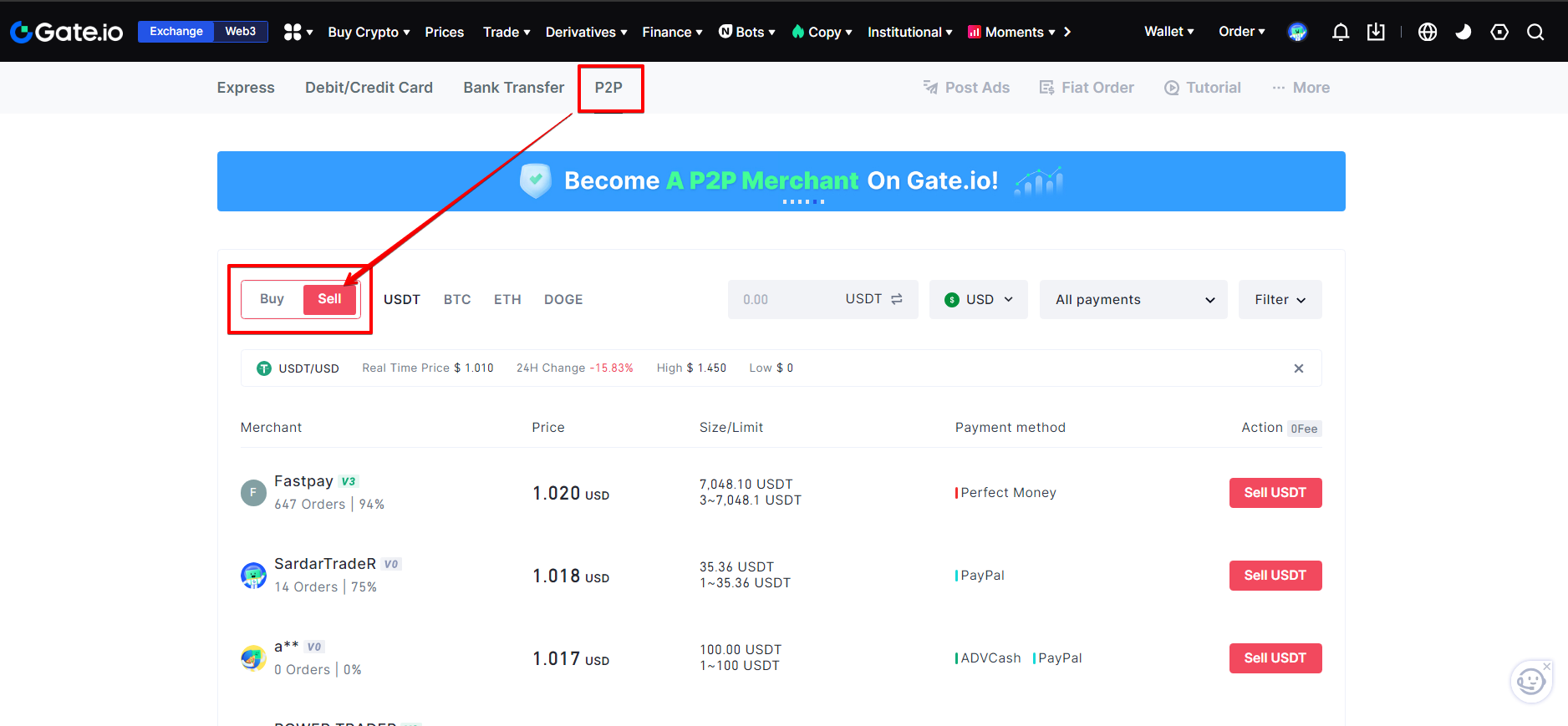Click the Become A P2P Merchant banner
This screenshot has height=726, width=1568.
781,181
